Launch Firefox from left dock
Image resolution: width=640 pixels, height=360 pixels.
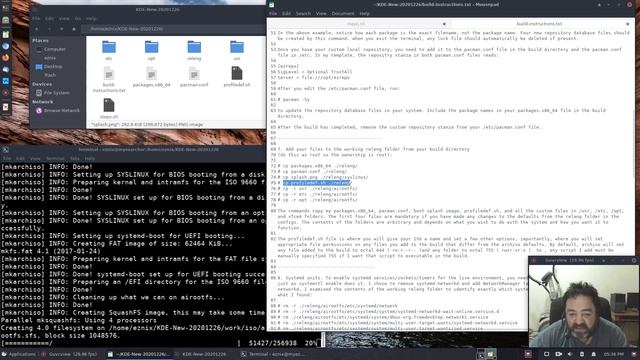coord(5,58)
